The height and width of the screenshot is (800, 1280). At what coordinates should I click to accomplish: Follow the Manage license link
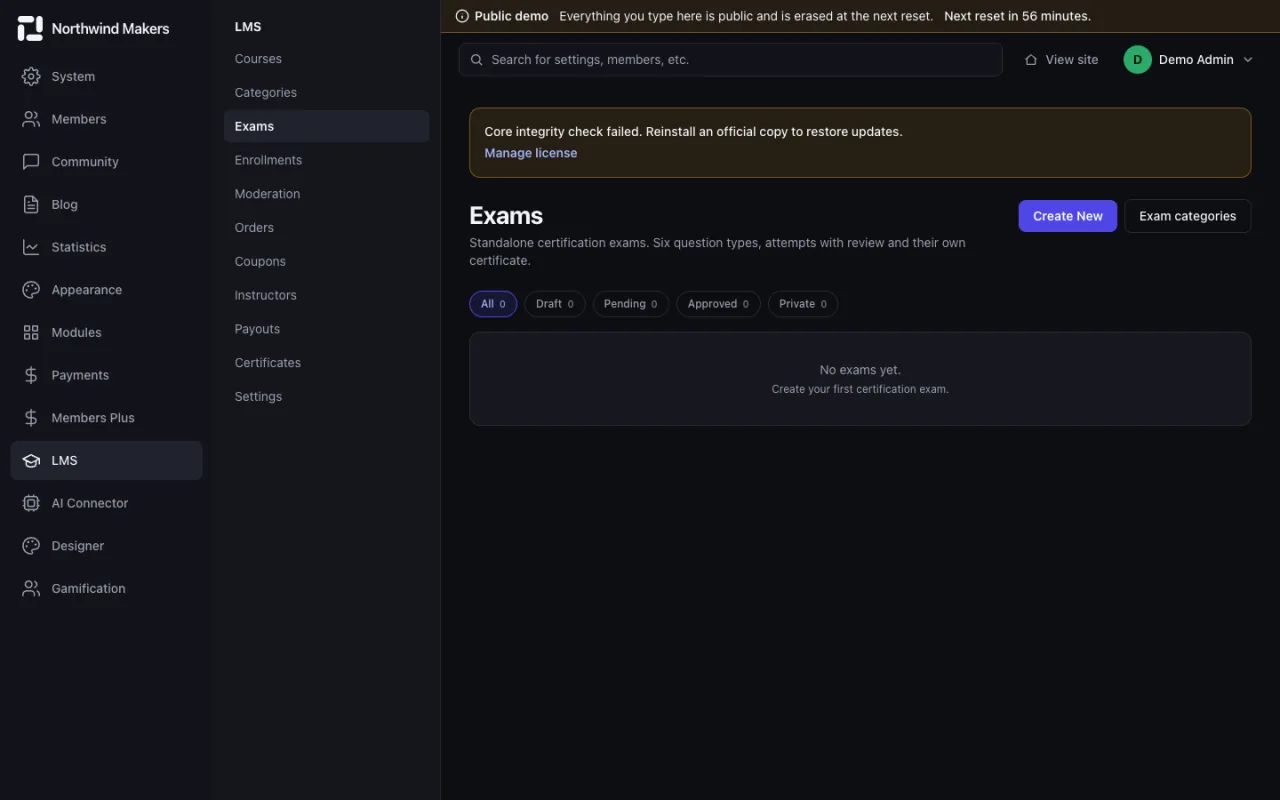click(x=531, y=153)
